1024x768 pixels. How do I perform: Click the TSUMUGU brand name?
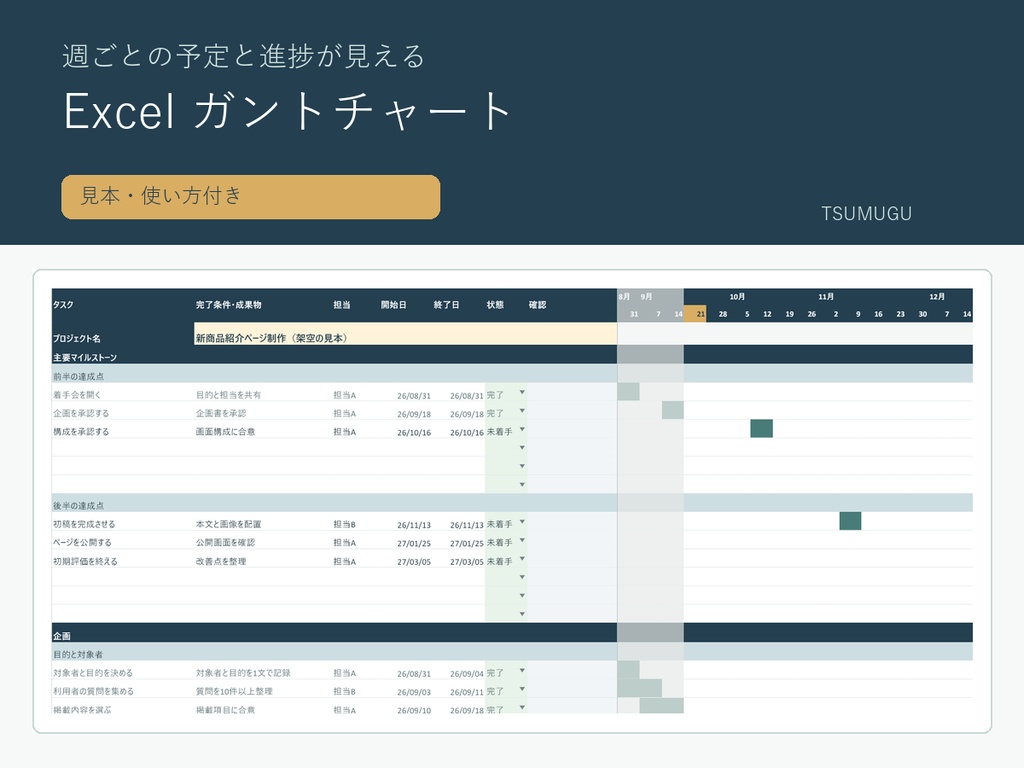(867, 214)
